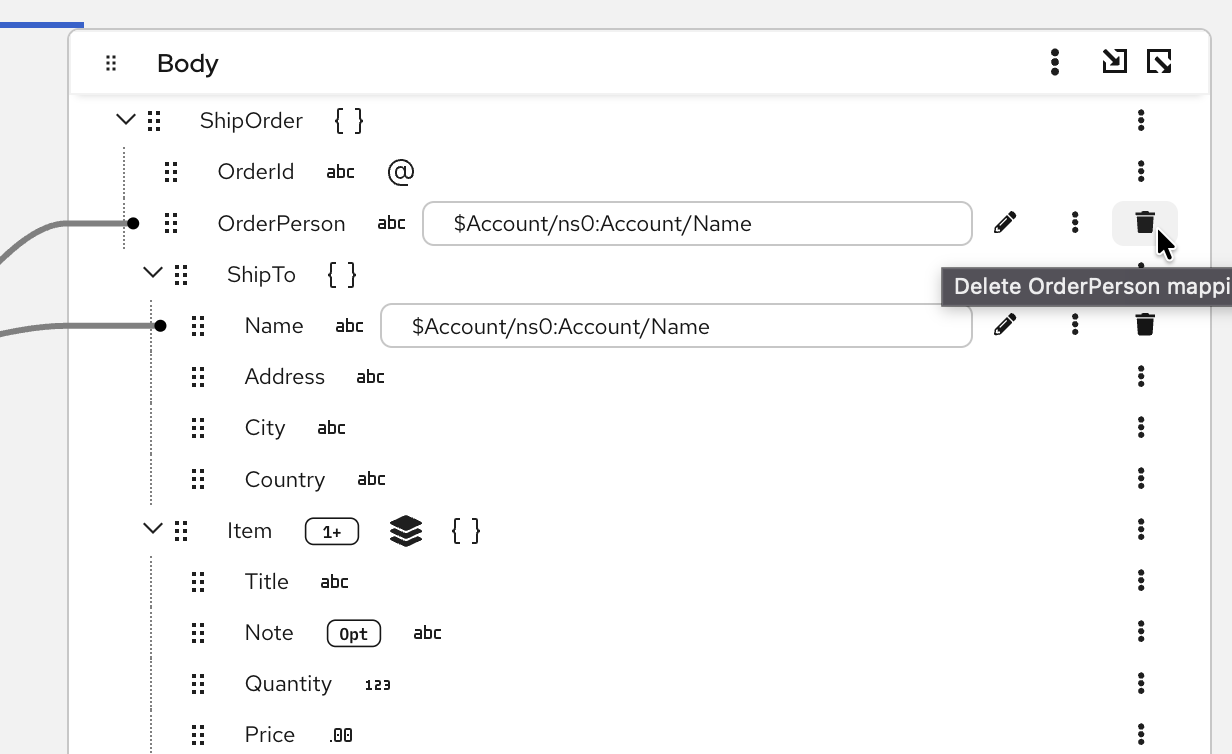Open kebab menu for Address row

point(1141,376)
